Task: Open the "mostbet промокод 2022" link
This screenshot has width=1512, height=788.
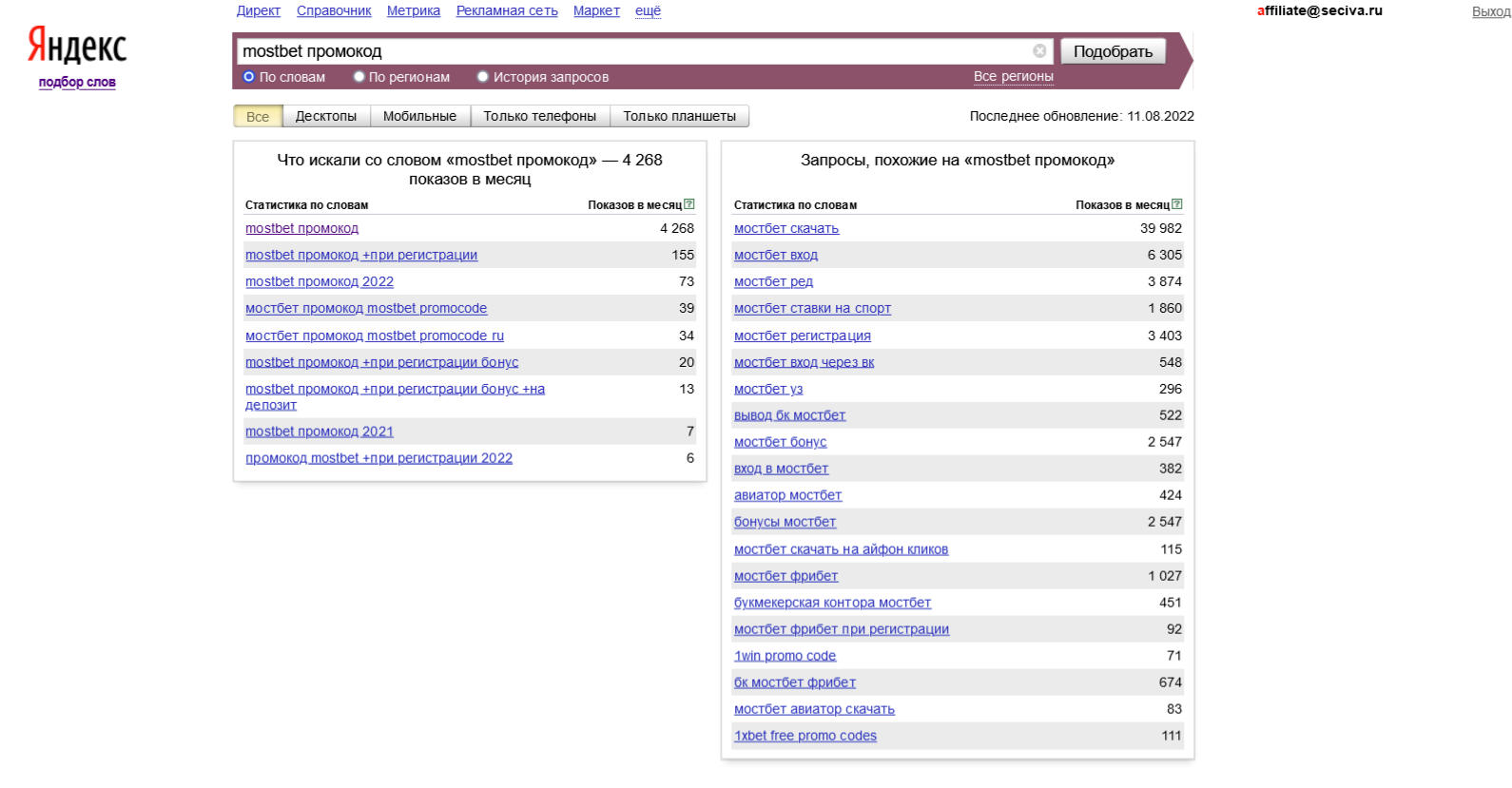Action: point(320,281)
